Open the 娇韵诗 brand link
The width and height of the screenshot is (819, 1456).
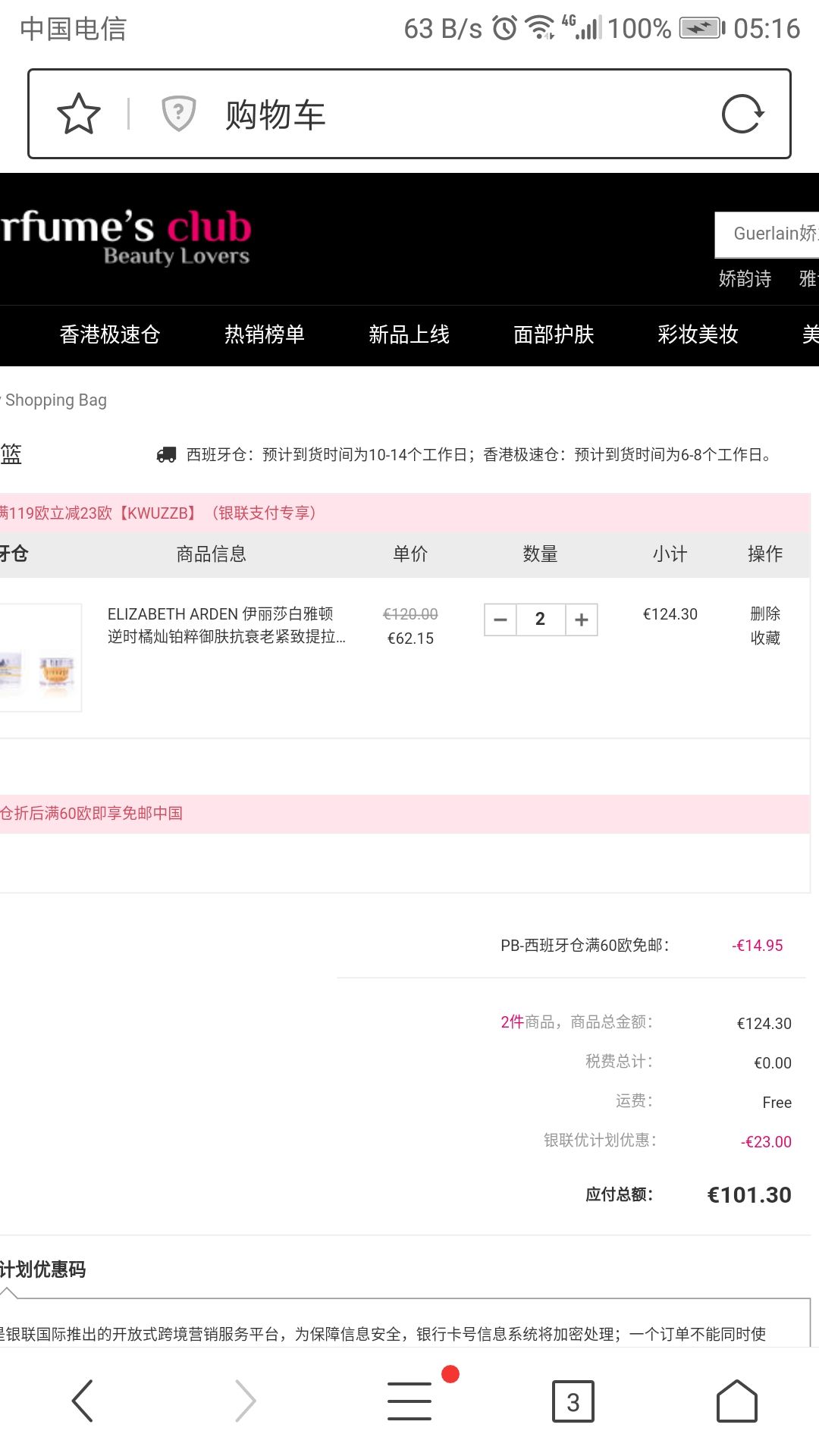click(x=745, y=278)
